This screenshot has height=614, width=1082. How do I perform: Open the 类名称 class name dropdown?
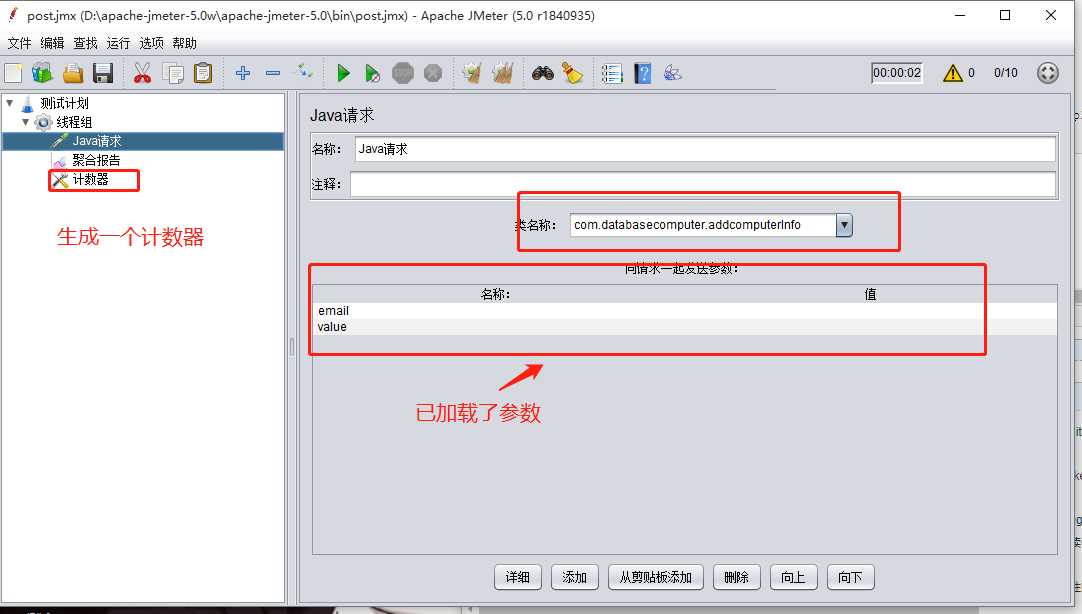(x=844, y=225)
